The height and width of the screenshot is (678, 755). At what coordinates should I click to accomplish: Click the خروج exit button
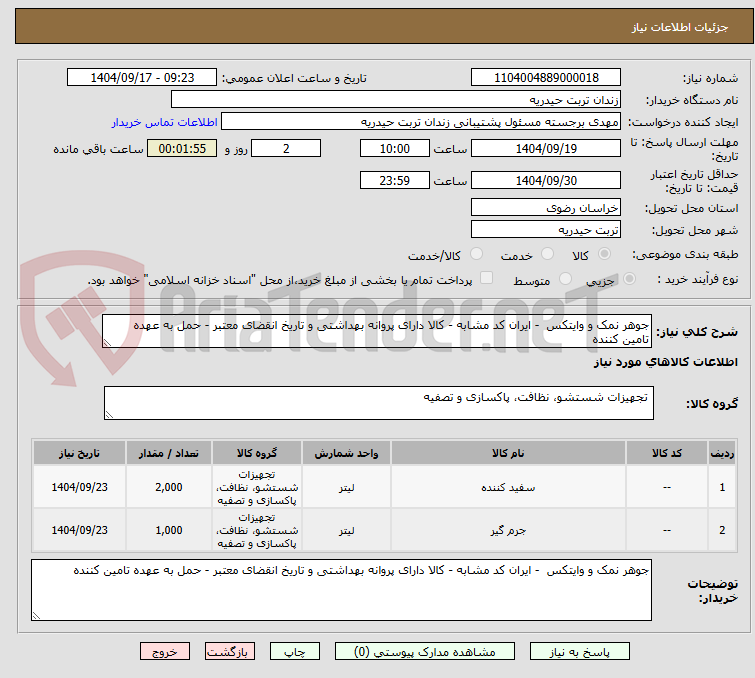[x=165, y=652]
